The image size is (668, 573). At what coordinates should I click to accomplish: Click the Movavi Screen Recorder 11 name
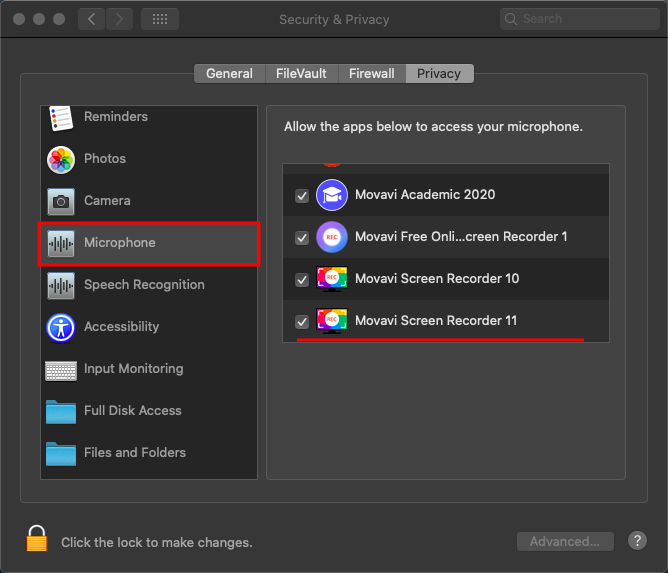point(436,320)
